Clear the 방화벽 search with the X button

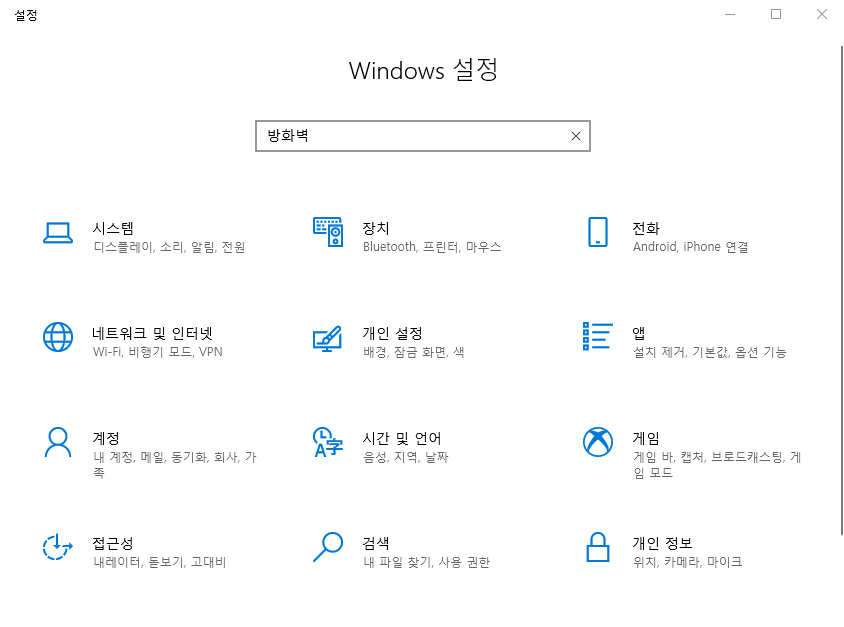point(575,135)
